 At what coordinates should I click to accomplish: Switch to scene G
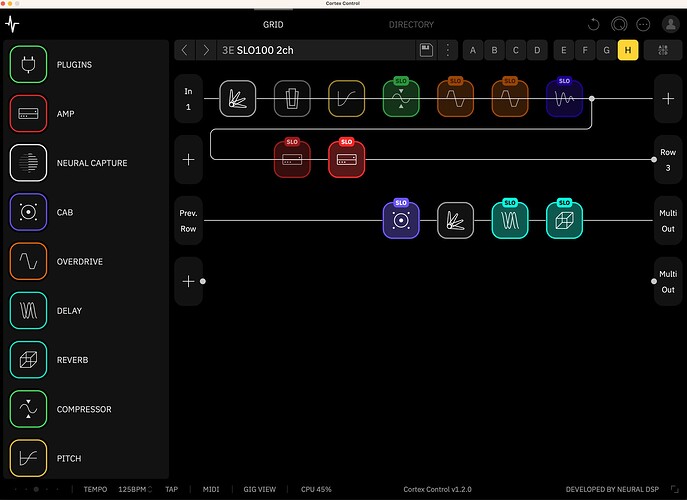tap(606, 50)
